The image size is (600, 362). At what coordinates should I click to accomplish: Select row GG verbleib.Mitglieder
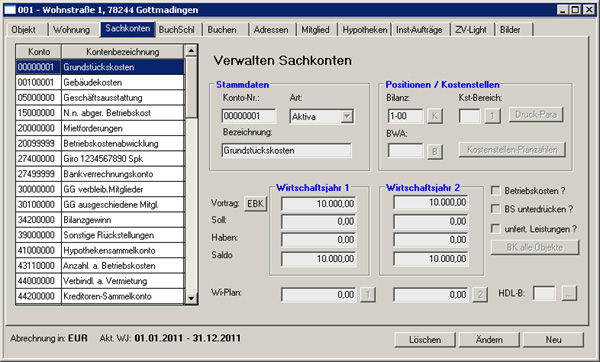click(x=100, y=189)
